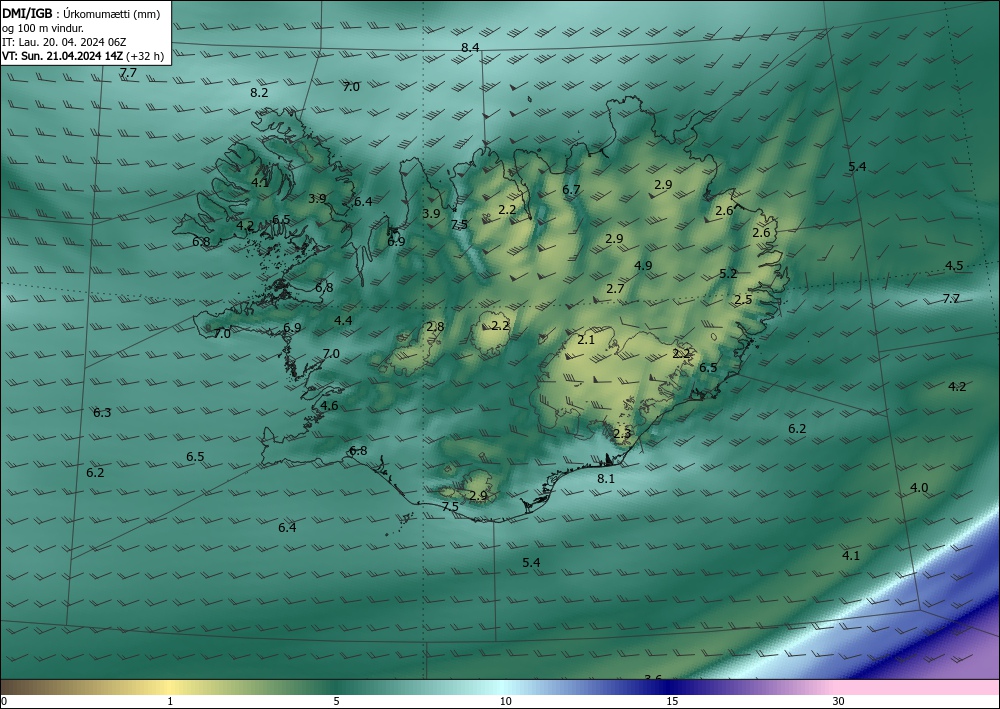The height and width of the screenshot is (709, 1000).
Task: Click the colorbar label "0"
Action: pyautogui.click(x=4, y=701)
